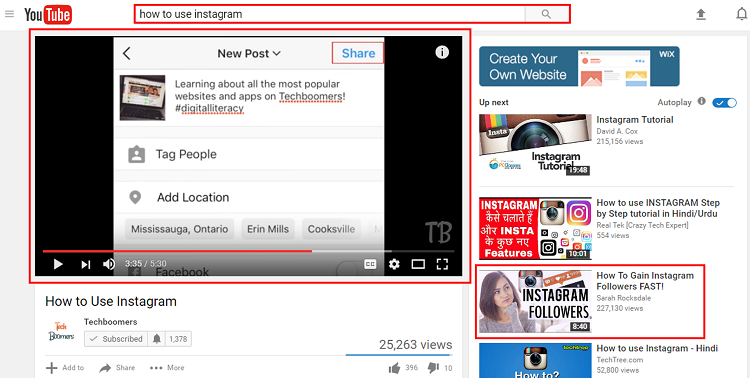Open the upload video icon
Viewport: 750px width, 378px height.
[701, 15]
